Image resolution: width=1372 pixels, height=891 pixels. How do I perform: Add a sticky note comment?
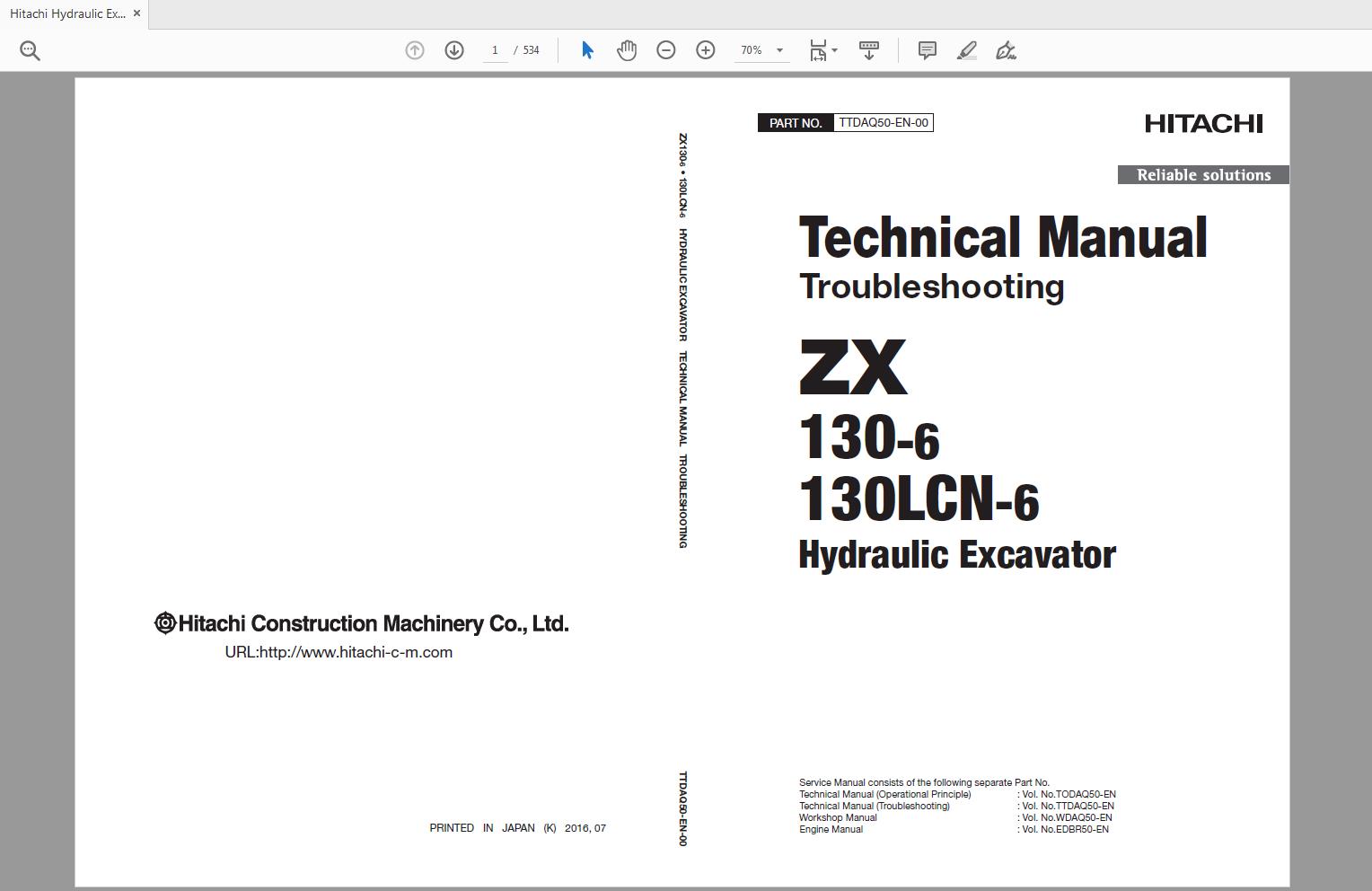[x=928, y=50]
